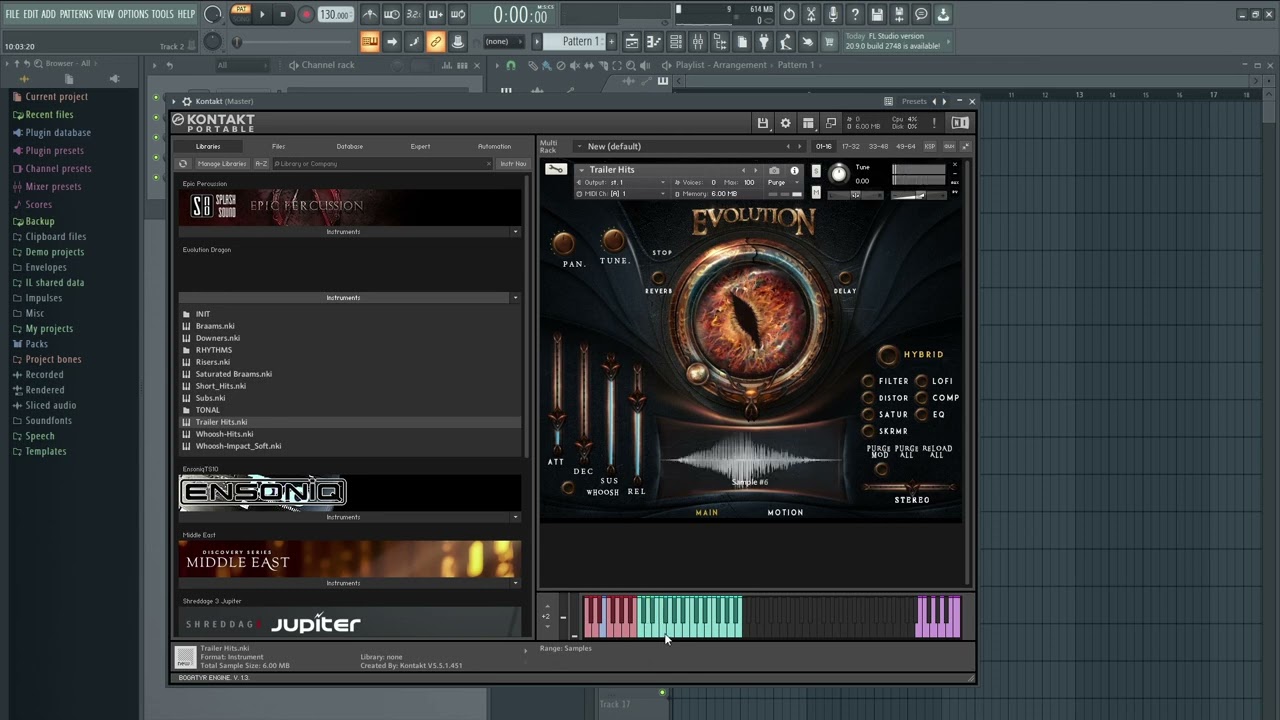This screenshot has height=720, width=1280.
Task: Switch to Kontakt Automation tab
Action: tap(494, 147)
